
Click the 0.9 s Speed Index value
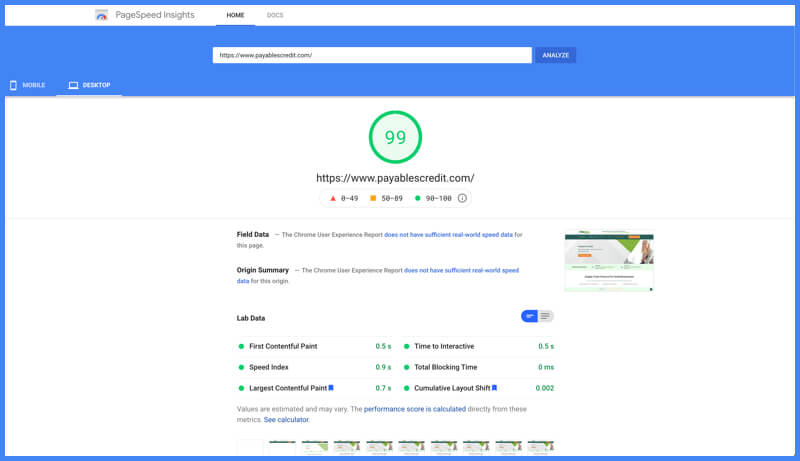383,367
